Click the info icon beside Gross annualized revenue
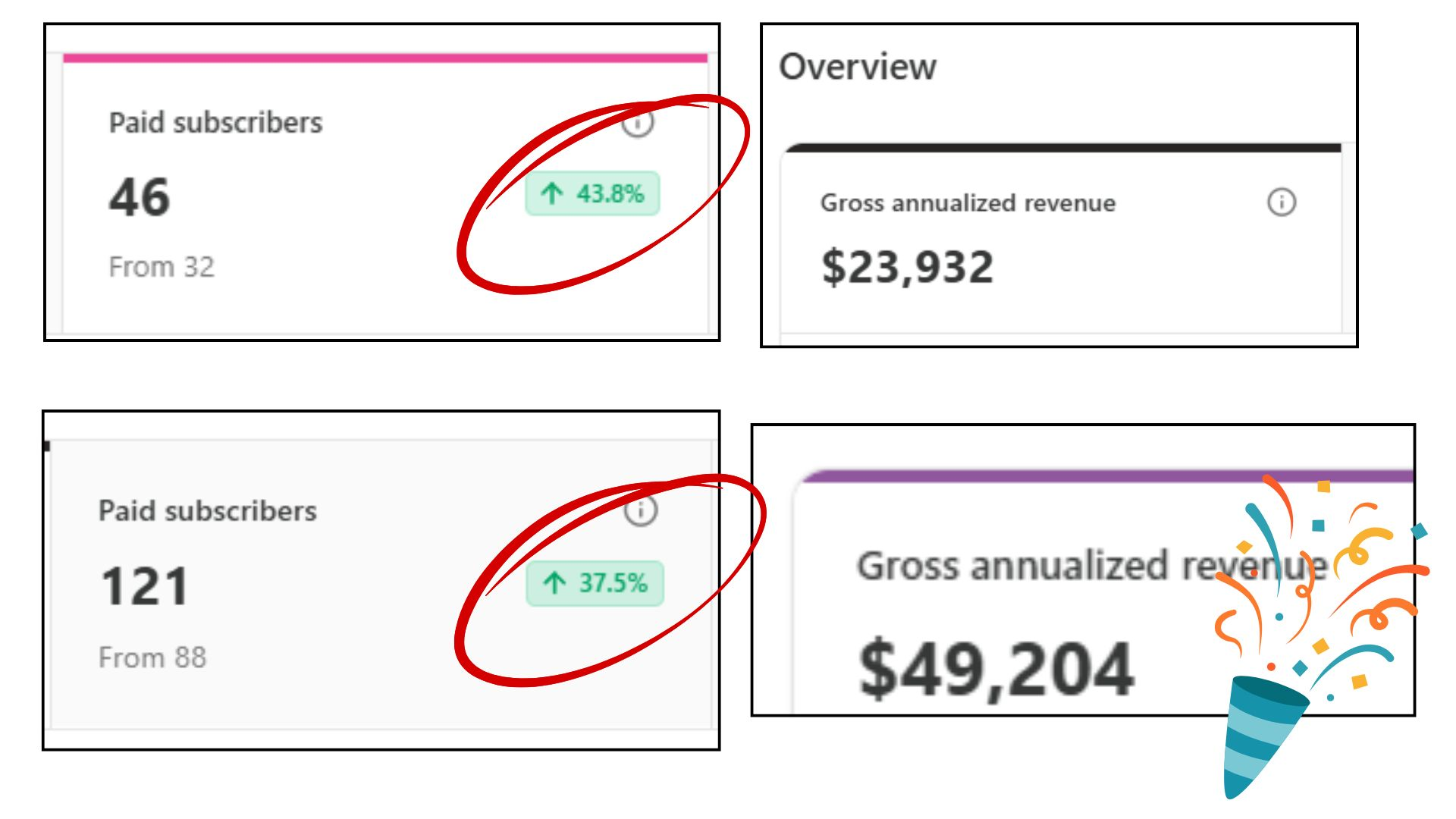This screenshot has width=1456, height=819. [1283, 202]
